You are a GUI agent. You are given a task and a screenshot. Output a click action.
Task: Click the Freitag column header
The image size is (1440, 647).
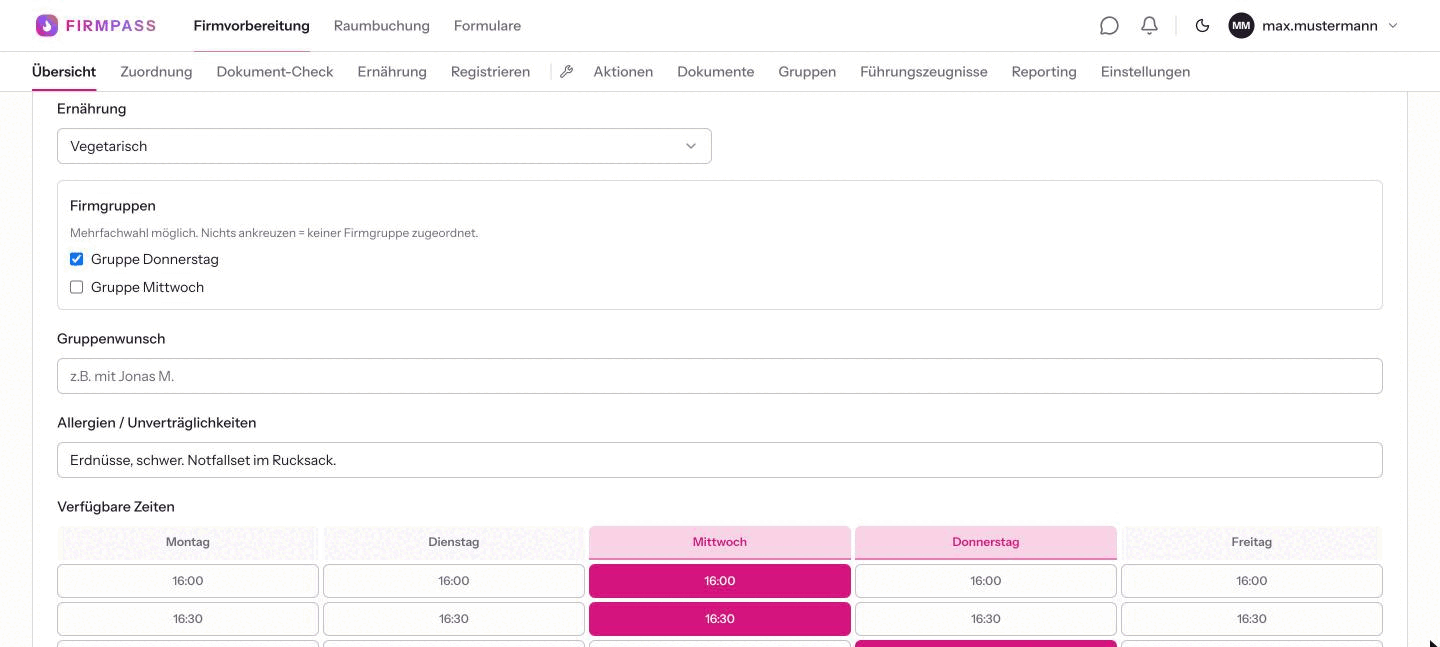point(1252,542)
